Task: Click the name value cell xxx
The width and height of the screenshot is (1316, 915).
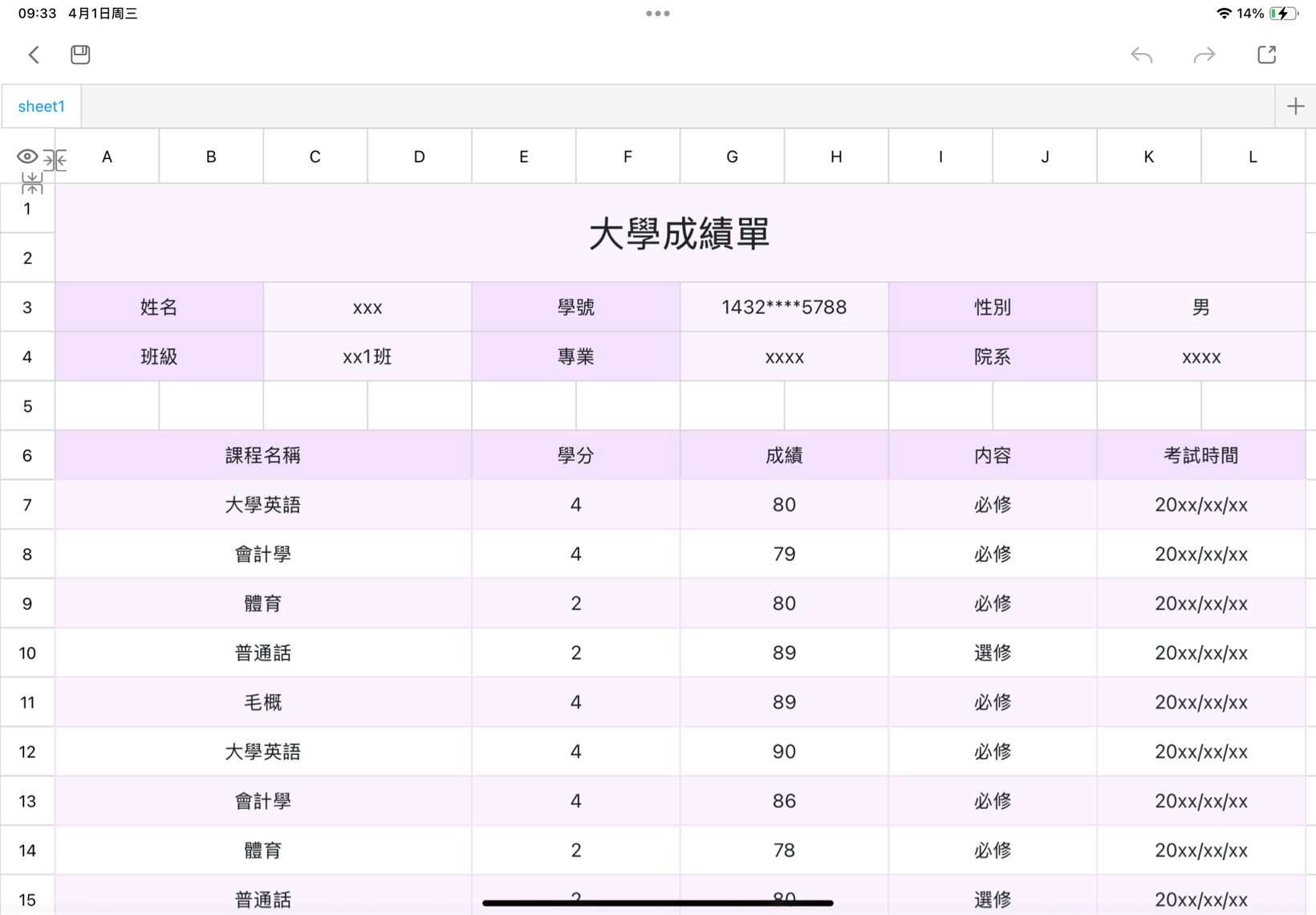Action: (368, 307)
